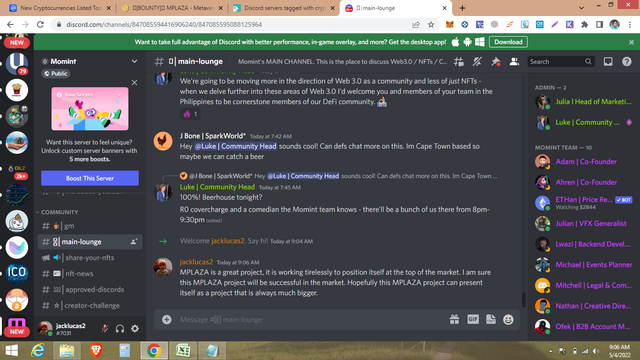Open the nft-news channel
Viewport: 640px width, 360px height.
pyautogui.click(x=90, y=273)
